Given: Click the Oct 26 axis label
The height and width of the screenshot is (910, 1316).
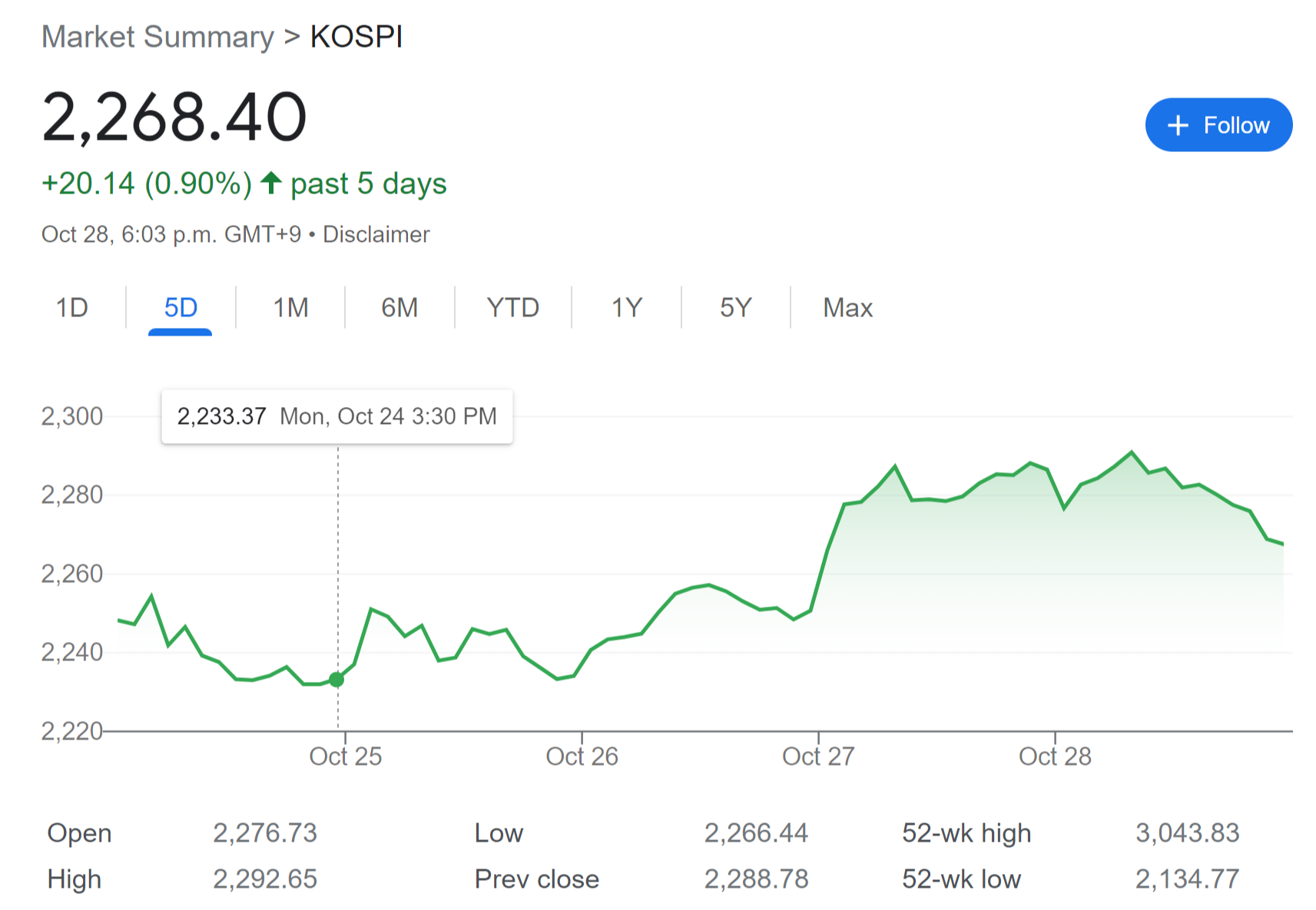Looking at the screenshot, I should click(x=582, y=756).
